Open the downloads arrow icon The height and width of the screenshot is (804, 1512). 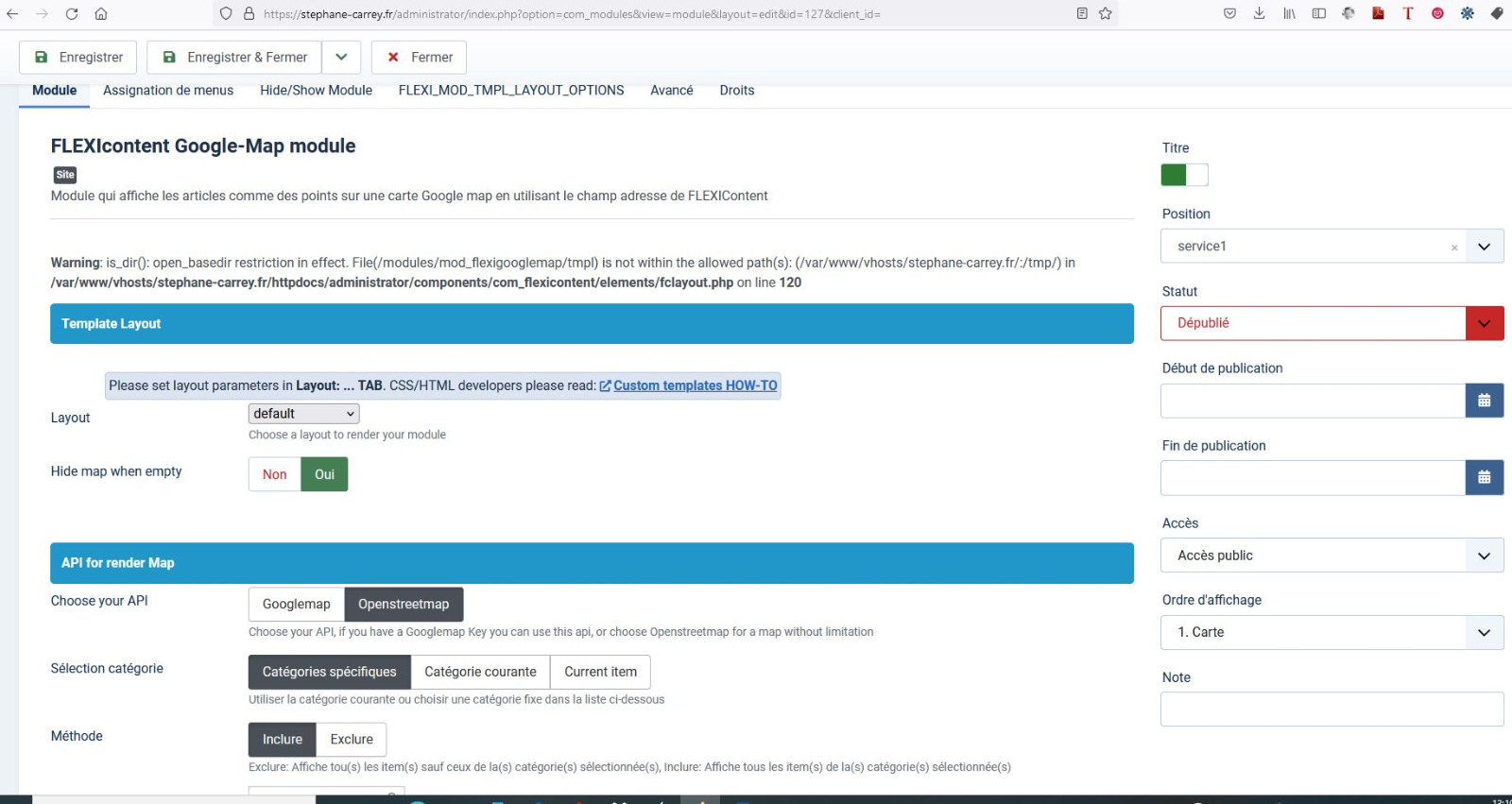[1259, 14]
